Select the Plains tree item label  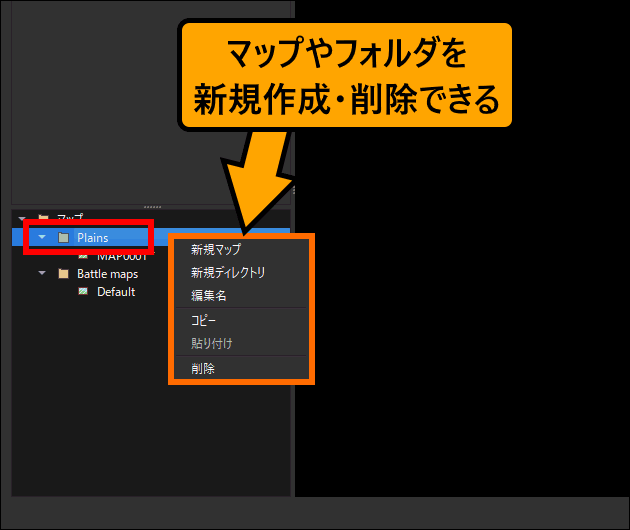(x=93, y=238)
